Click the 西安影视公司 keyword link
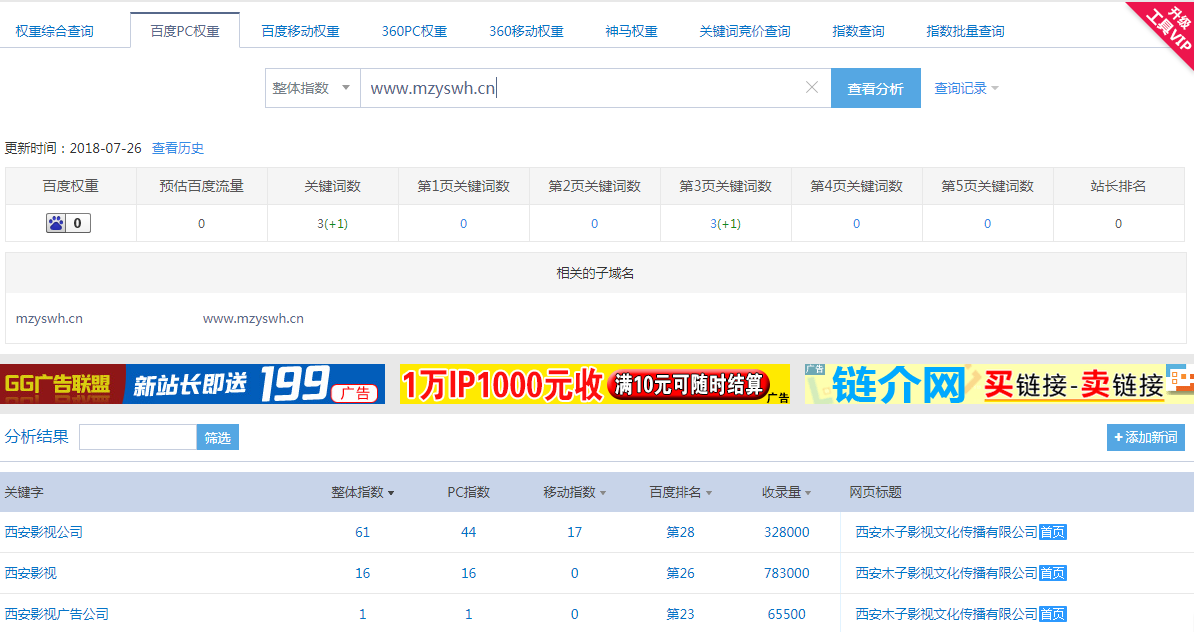The image size is (1194, 632). [44, 532]
